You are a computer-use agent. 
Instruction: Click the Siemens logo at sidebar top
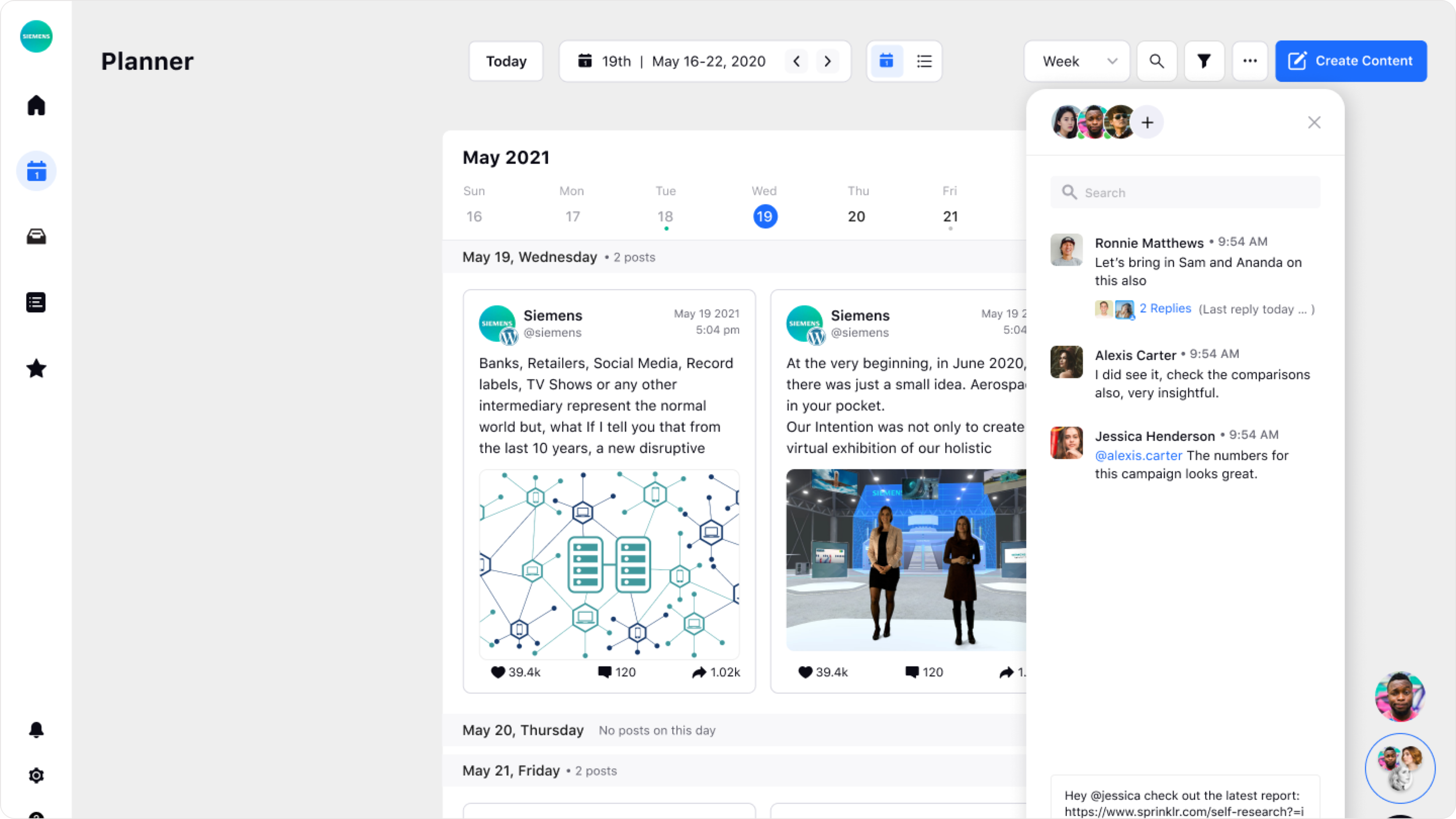[36, 36]
